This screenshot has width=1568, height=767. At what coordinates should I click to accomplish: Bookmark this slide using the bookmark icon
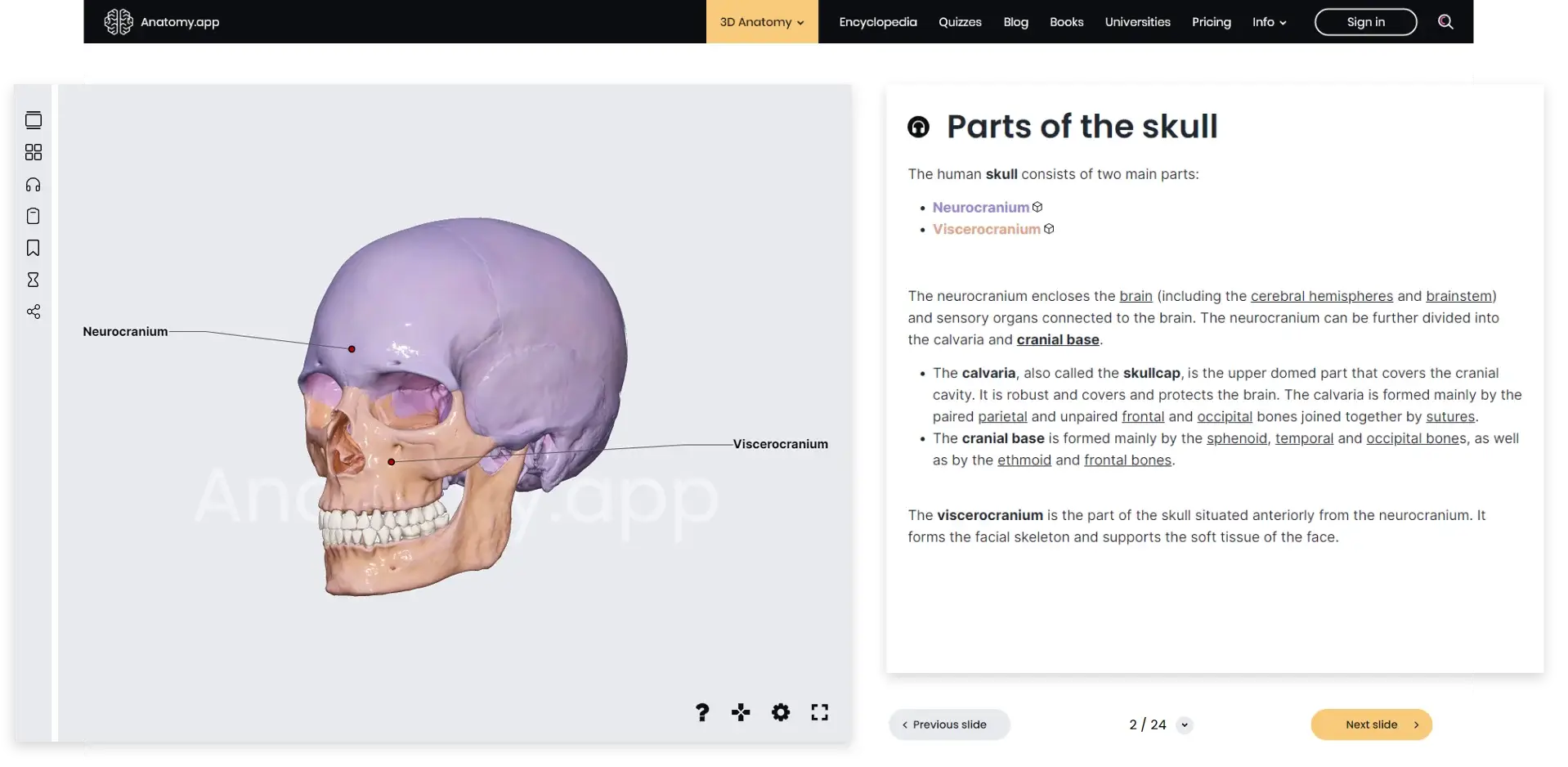point(34,248)
